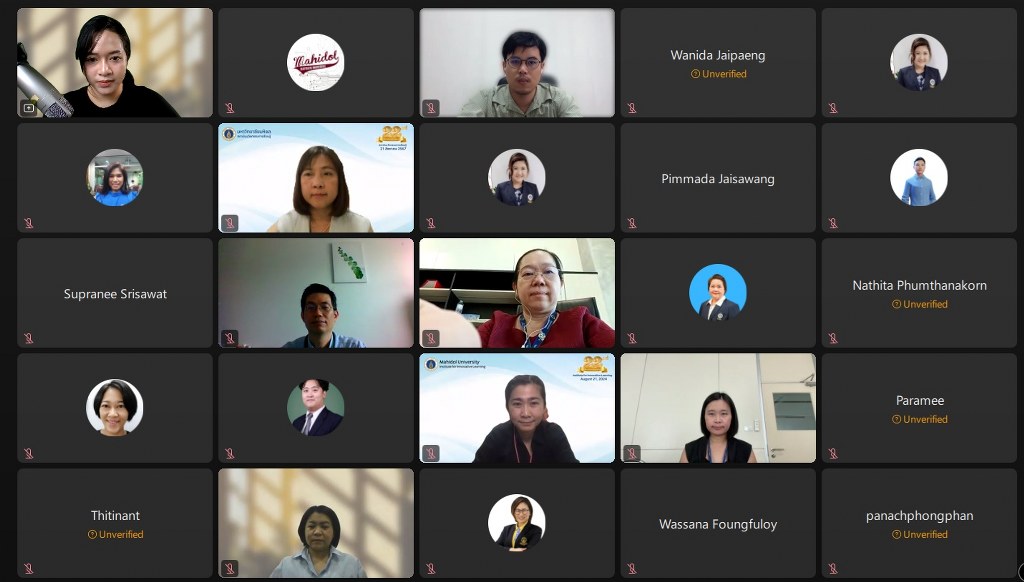Screen dimensions: 1024x582
Task: Click muted mic icon on Mahidol logo tile
Action: tap(229, 108)
